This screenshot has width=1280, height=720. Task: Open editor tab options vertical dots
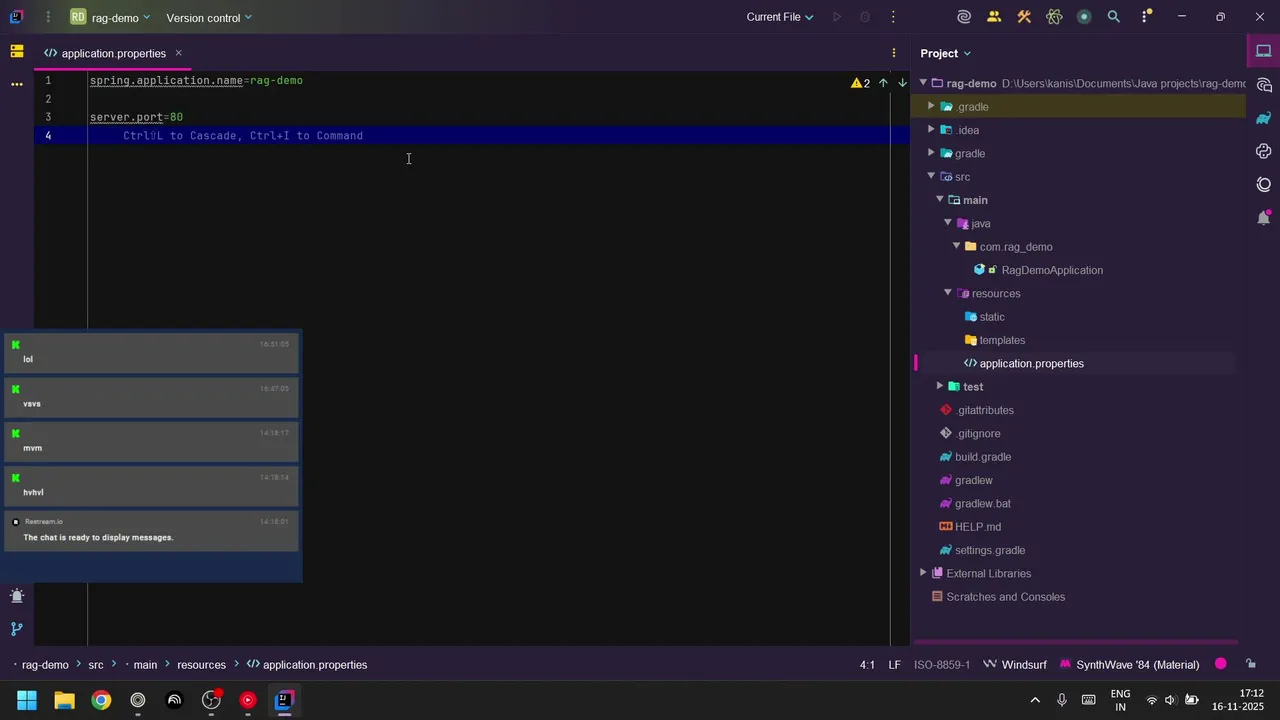[894, 53]
